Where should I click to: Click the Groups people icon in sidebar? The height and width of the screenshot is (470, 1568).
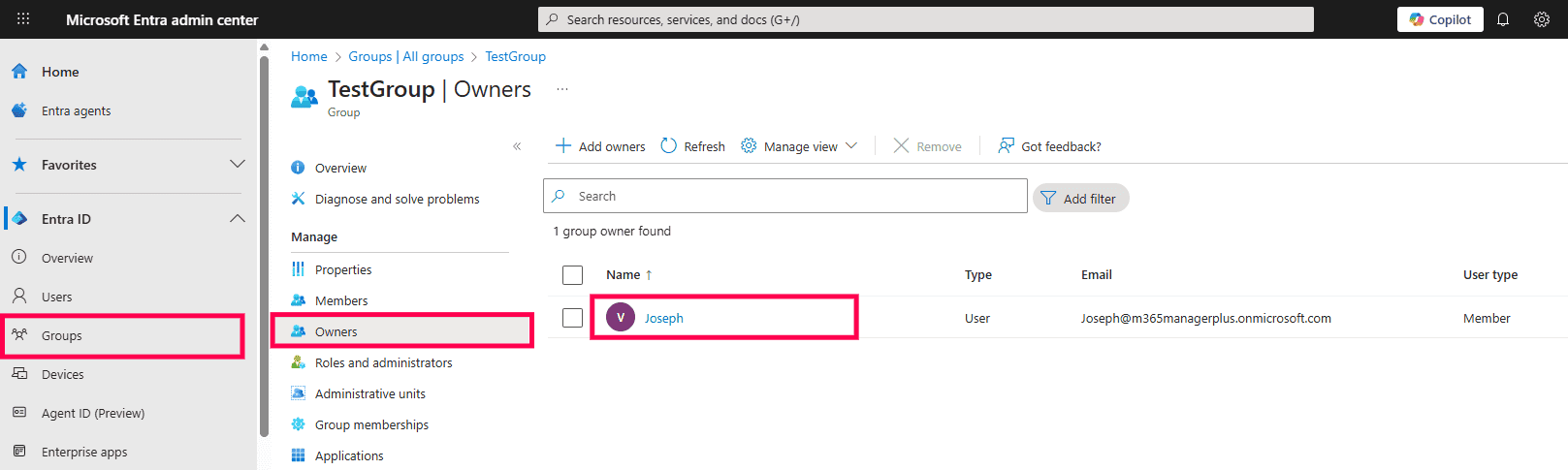19,334
